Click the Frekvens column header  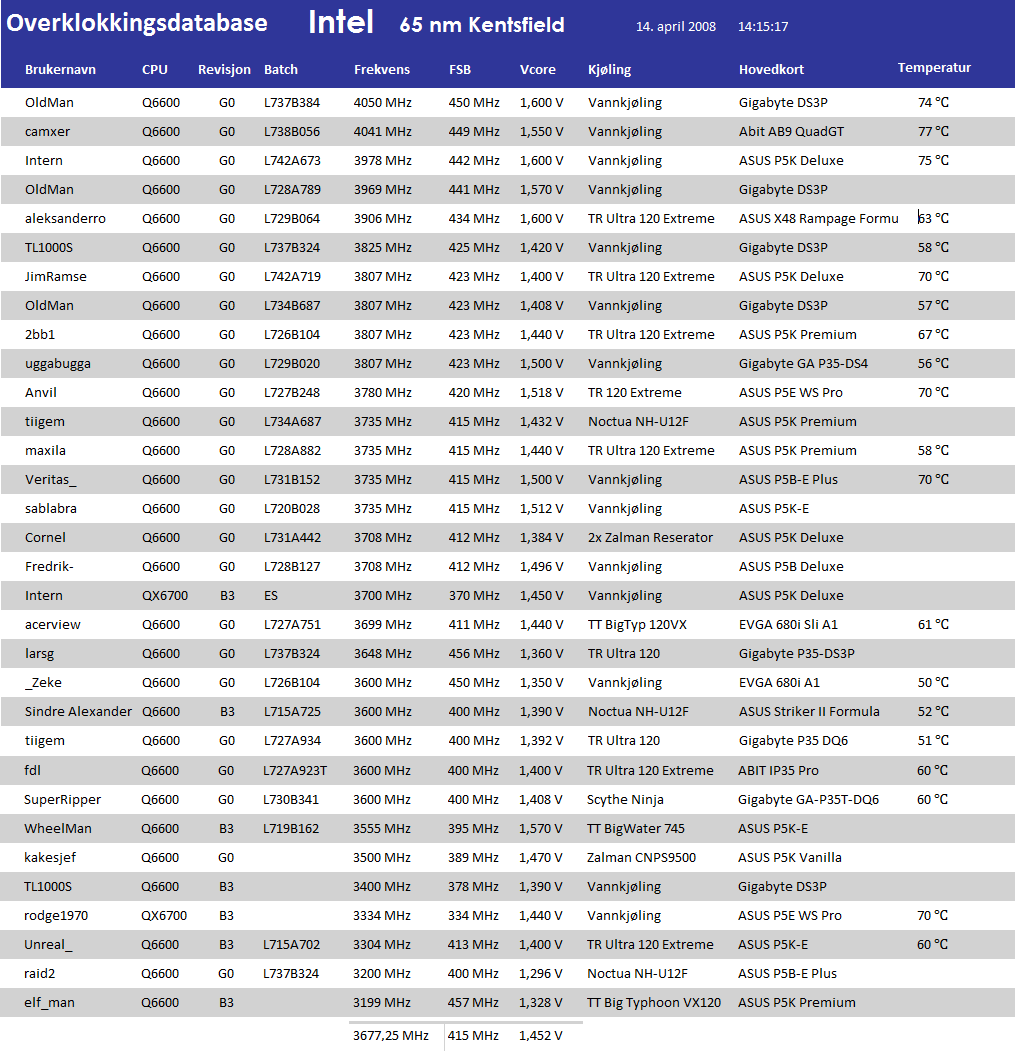(x=382, y=69)
